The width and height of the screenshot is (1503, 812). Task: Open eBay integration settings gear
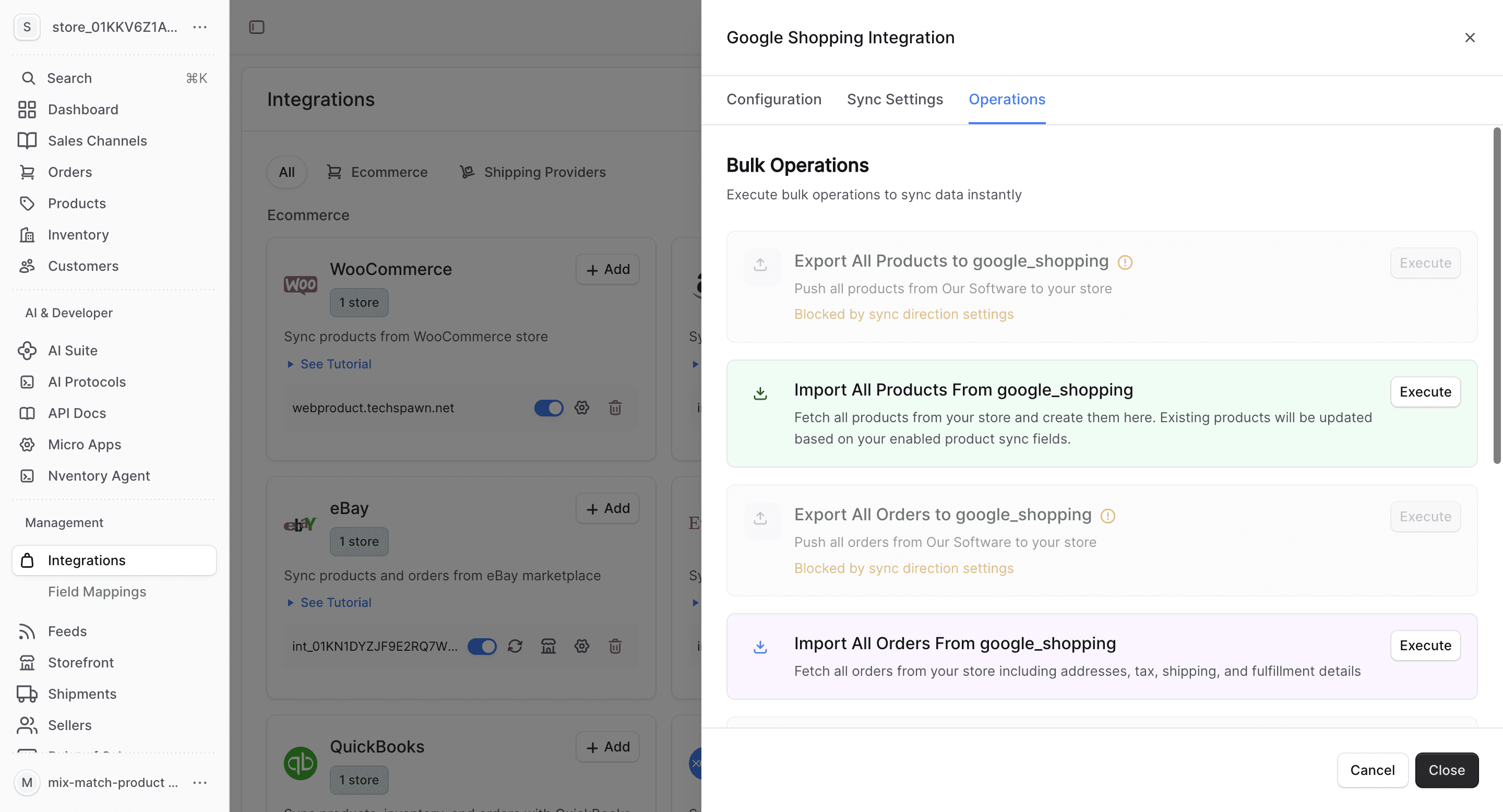click(x=582, y=647)
